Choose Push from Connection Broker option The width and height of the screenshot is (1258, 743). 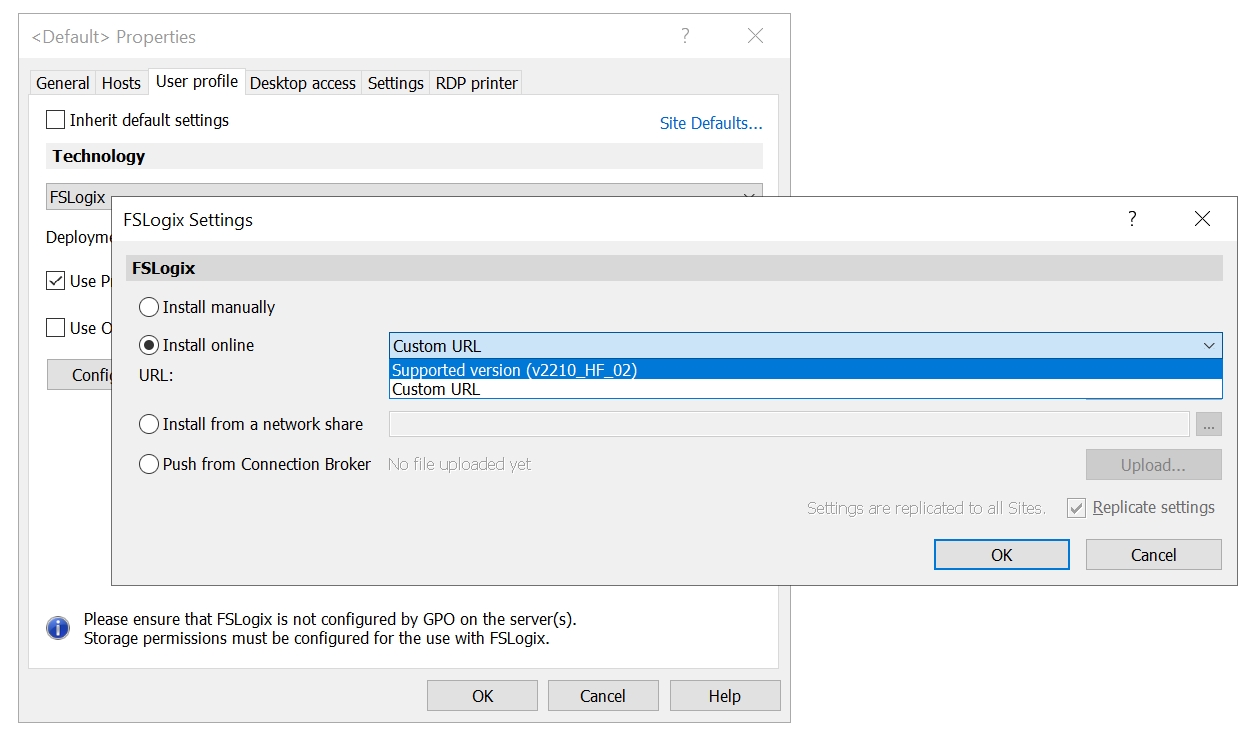149,464
